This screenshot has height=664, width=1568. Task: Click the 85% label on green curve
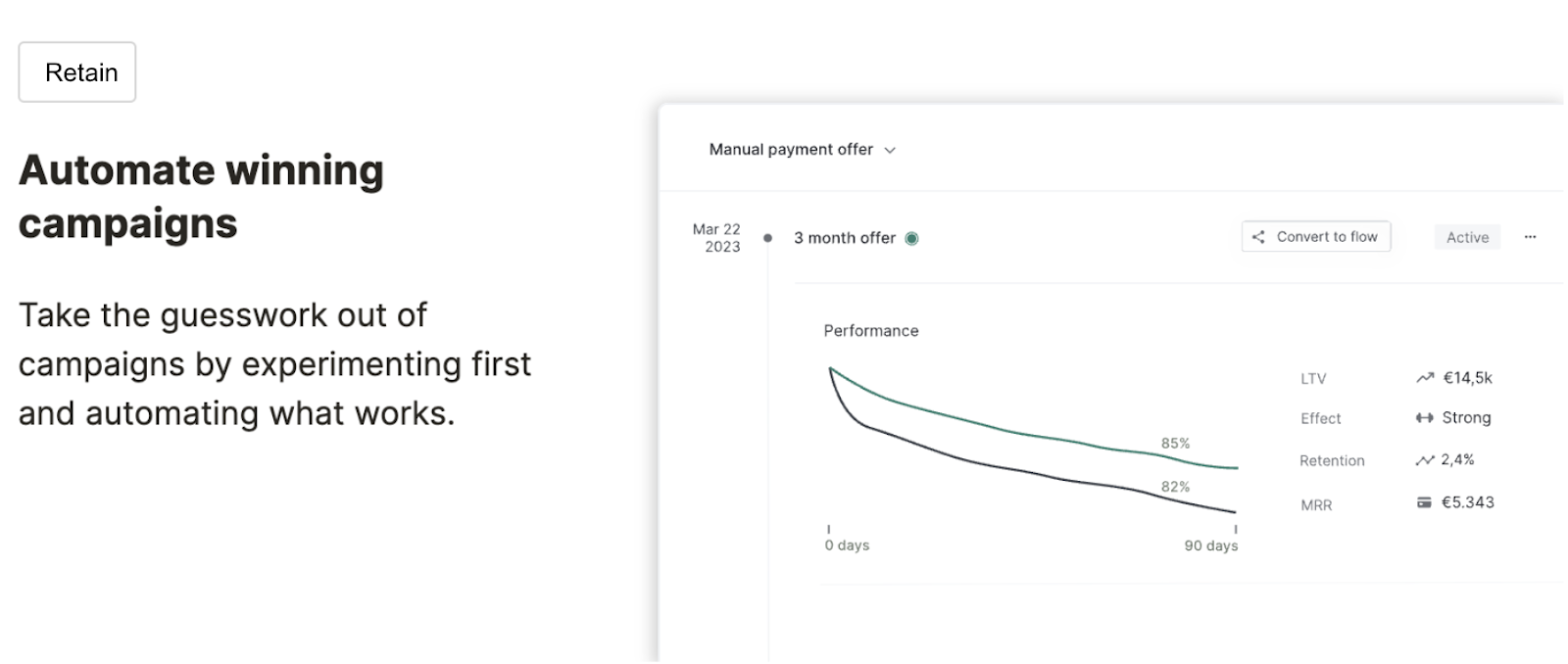(x=1175, y=444)
